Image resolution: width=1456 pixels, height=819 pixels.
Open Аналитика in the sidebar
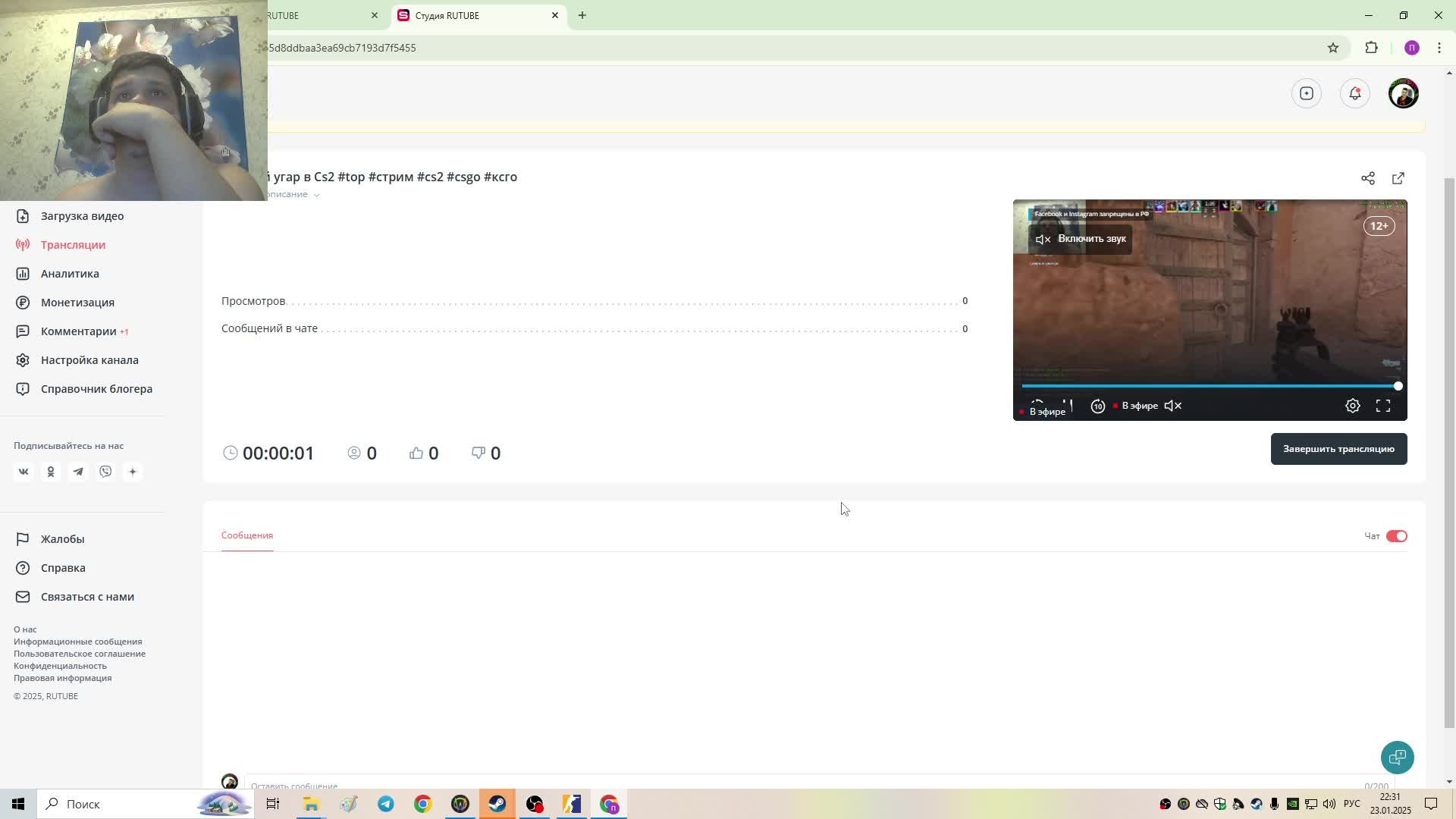70,274
